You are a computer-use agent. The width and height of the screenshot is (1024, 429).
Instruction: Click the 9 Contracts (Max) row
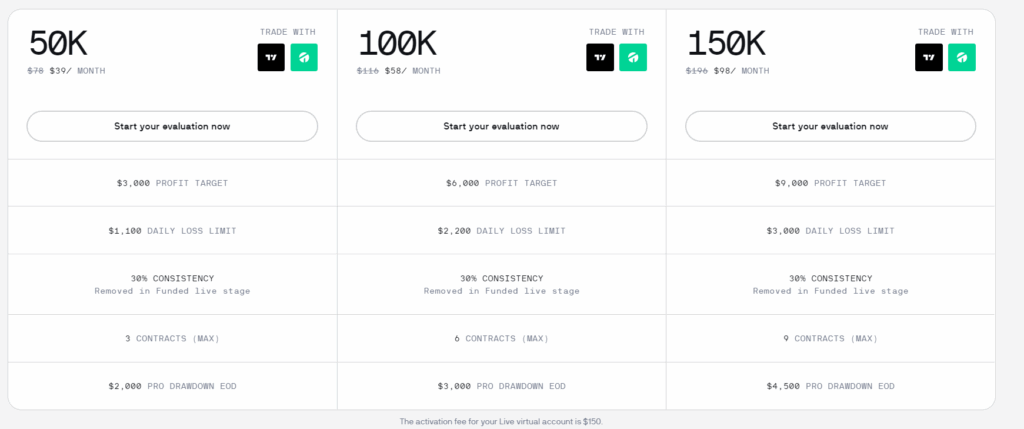point(830,339)
